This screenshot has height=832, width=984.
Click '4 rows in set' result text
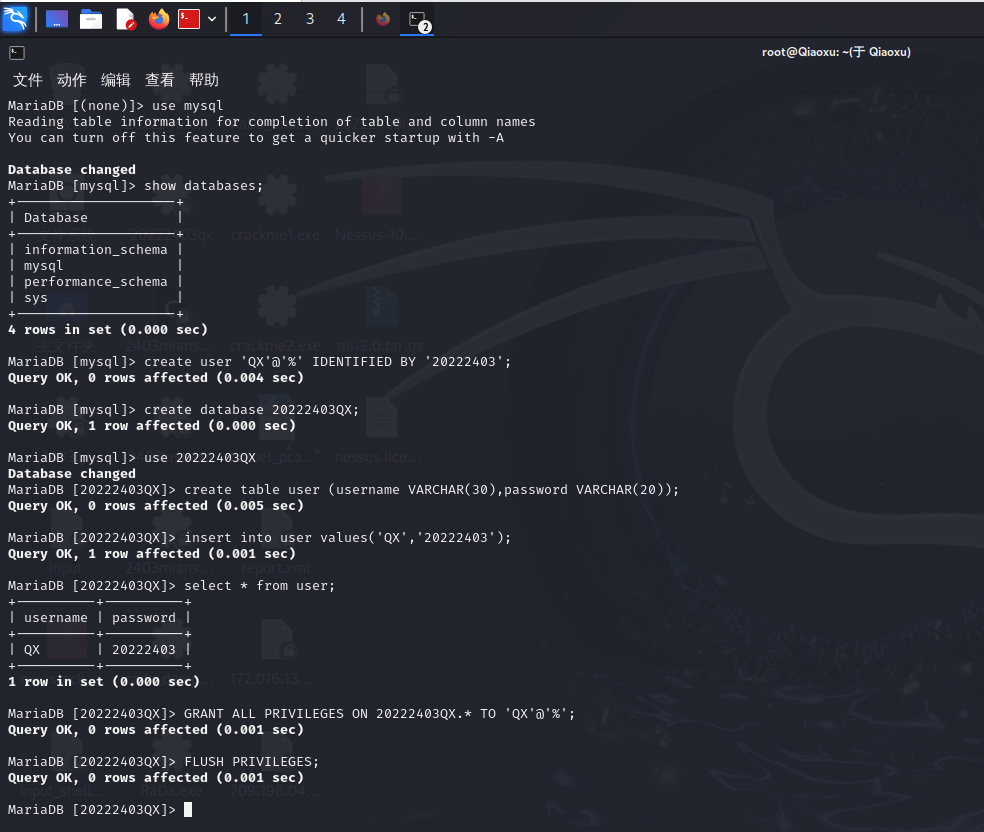pos(107,330)
